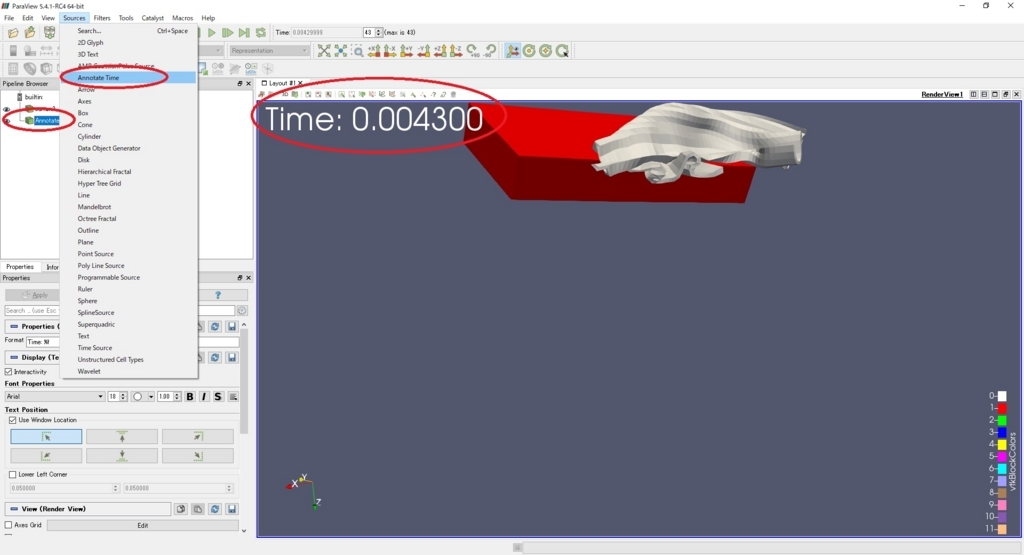Viewport: 1024px width, 555px height.
Task: Open the Help menu
Action: pyautogui.click(x=208, y=18)
